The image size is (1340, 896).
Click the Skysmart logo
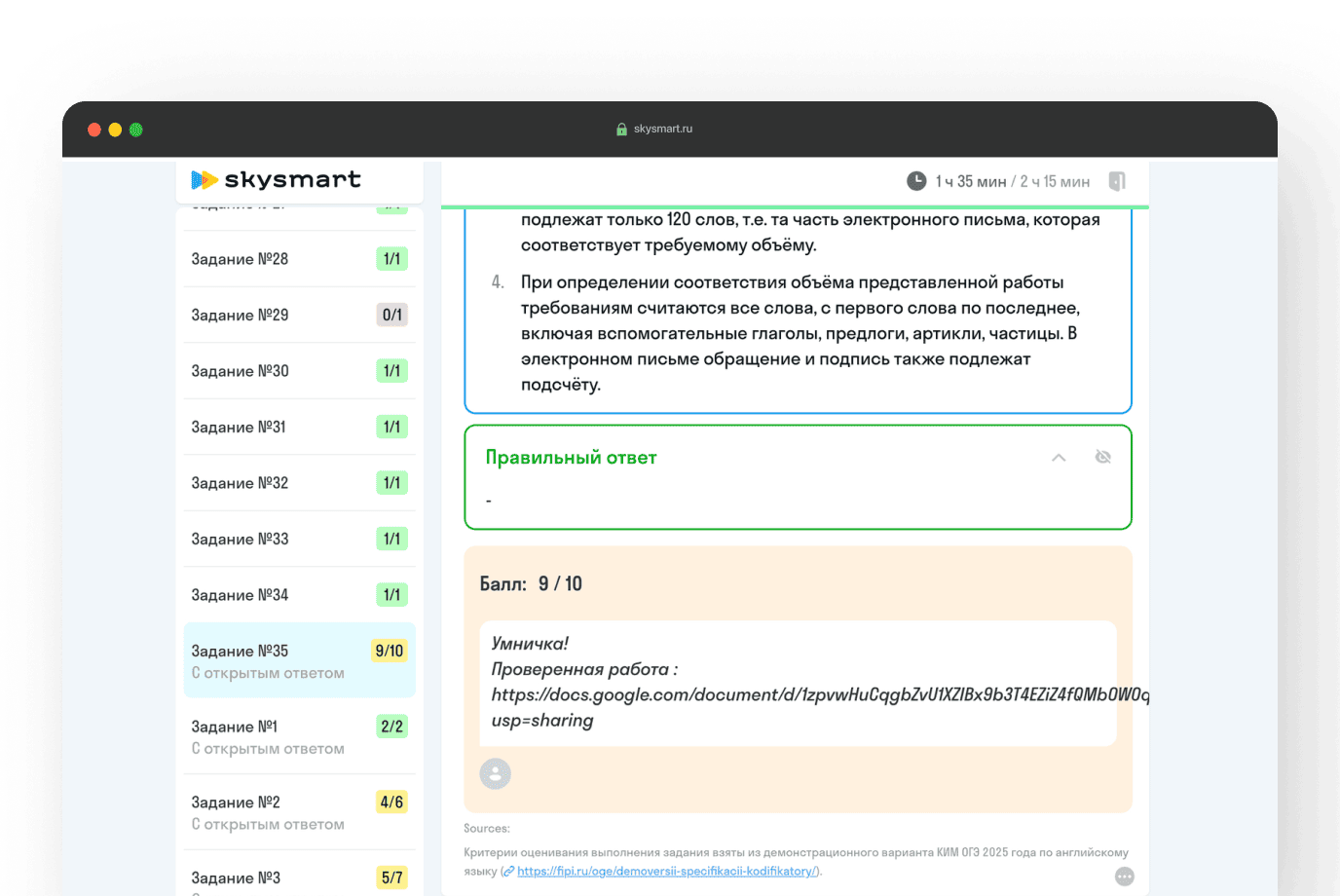point(276,179)
